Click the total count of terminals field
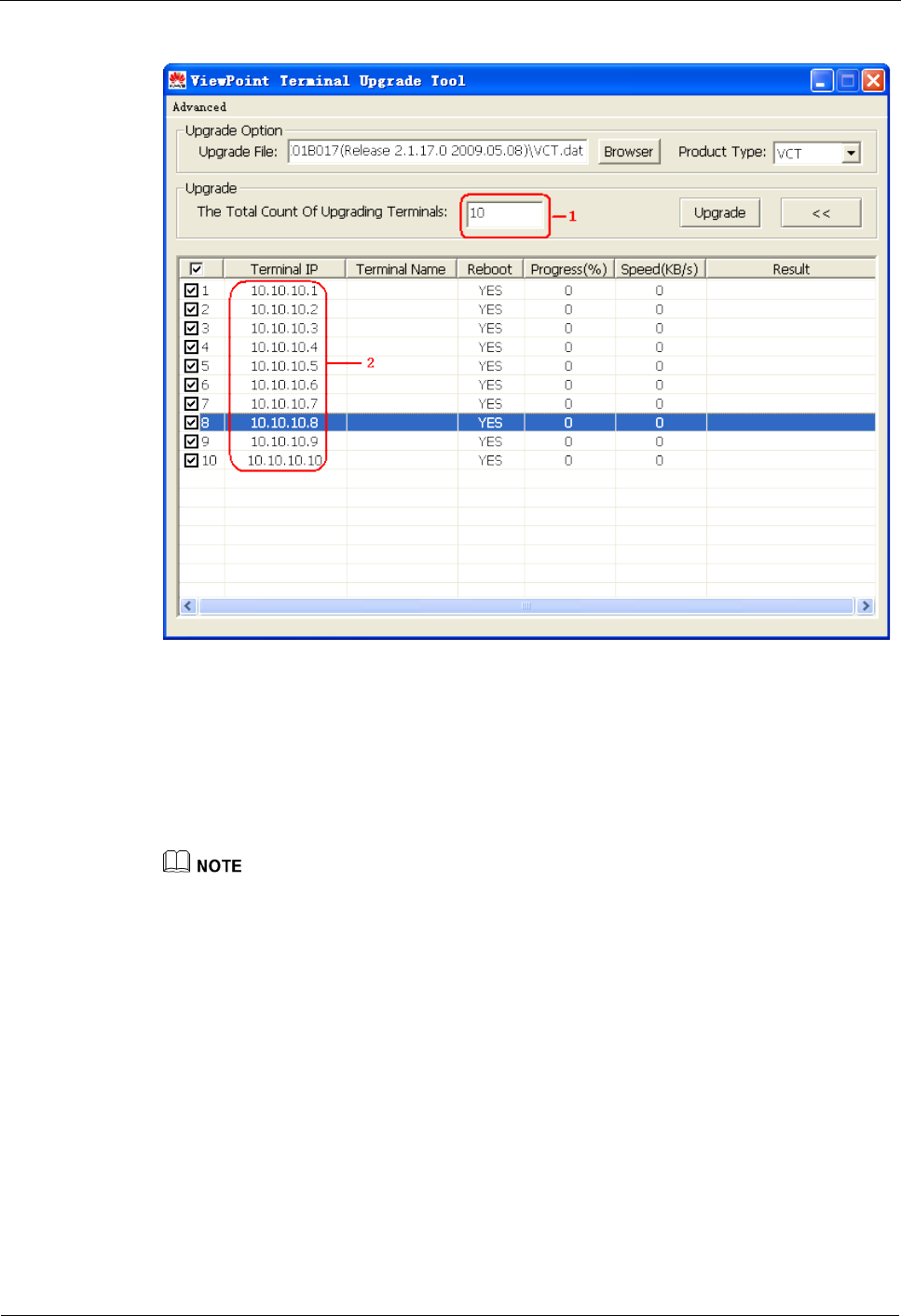This screenshot has height=1316, width=901. click(505, 213)
